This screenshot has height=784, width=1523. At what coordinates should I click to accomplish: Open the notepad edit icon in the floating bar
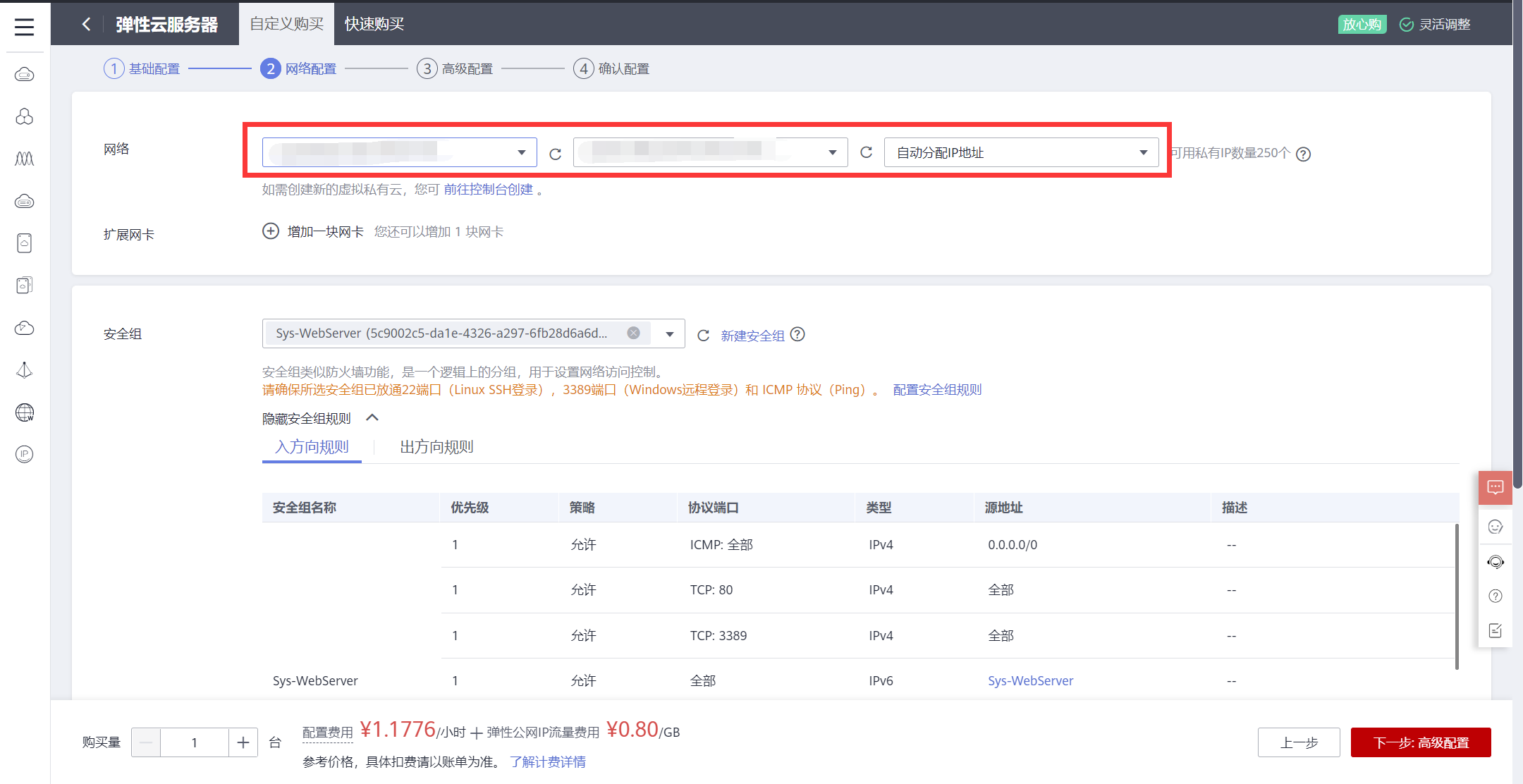[x=1496, y=630]
